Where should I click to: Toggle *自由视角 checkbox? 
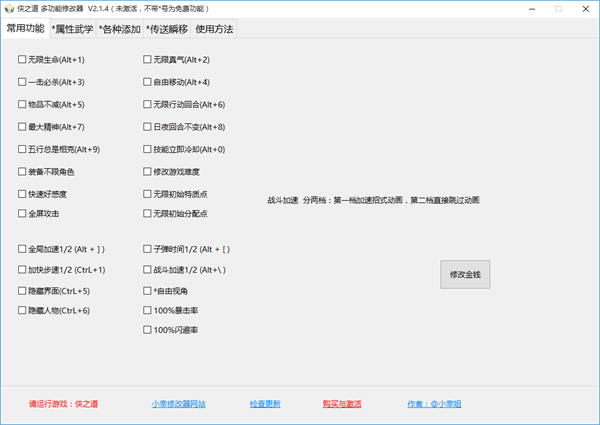pyautogui.click(x=147, y=291)
